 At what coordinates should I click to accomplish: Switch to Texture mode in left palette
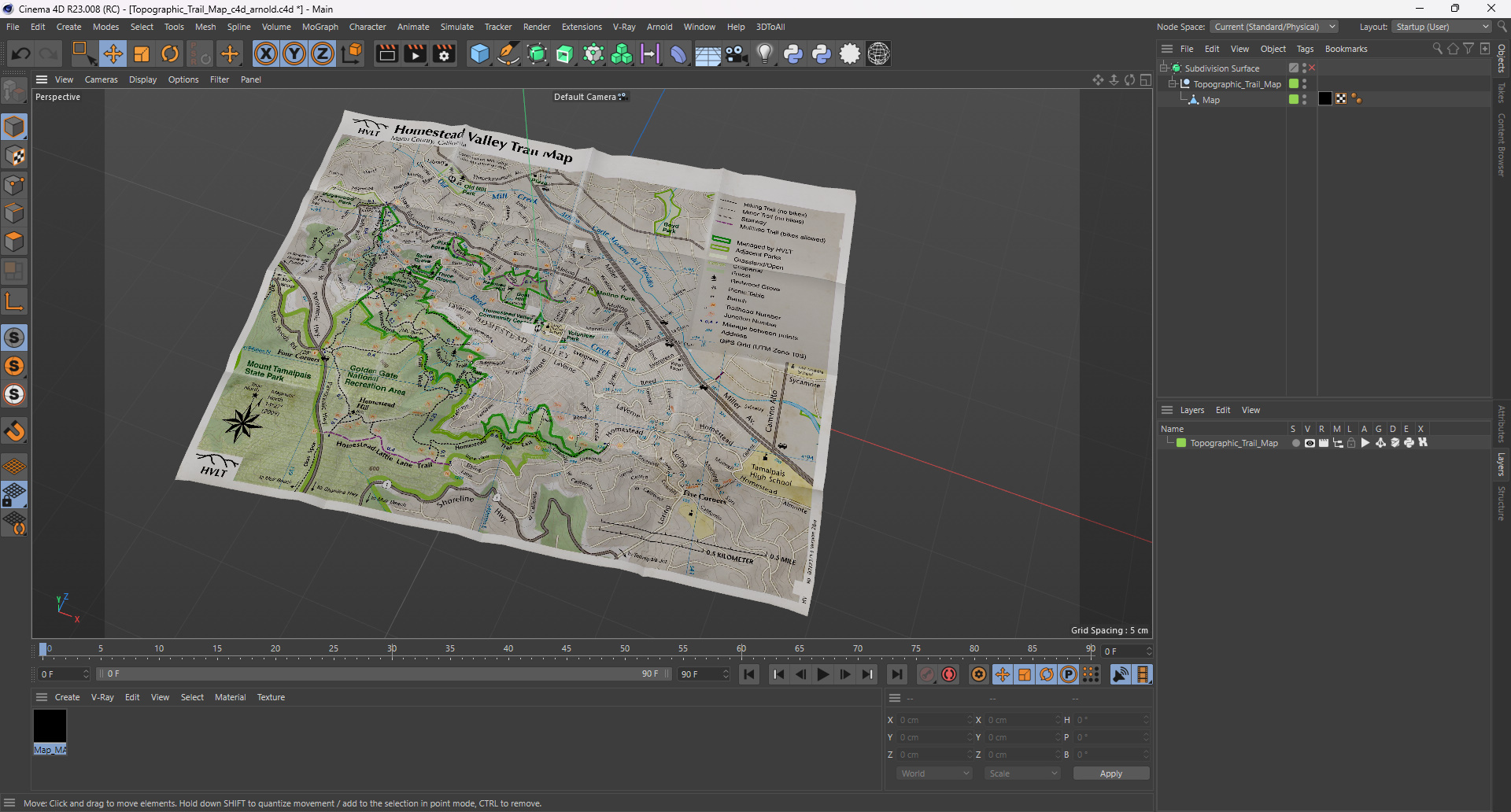14,156
